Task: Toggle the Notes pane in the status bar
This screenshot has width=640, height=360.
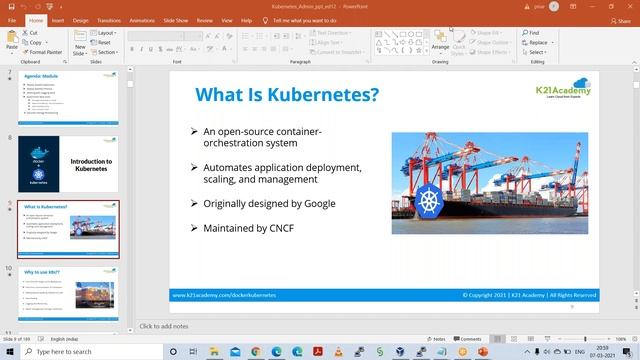Action: click(436, 339)
